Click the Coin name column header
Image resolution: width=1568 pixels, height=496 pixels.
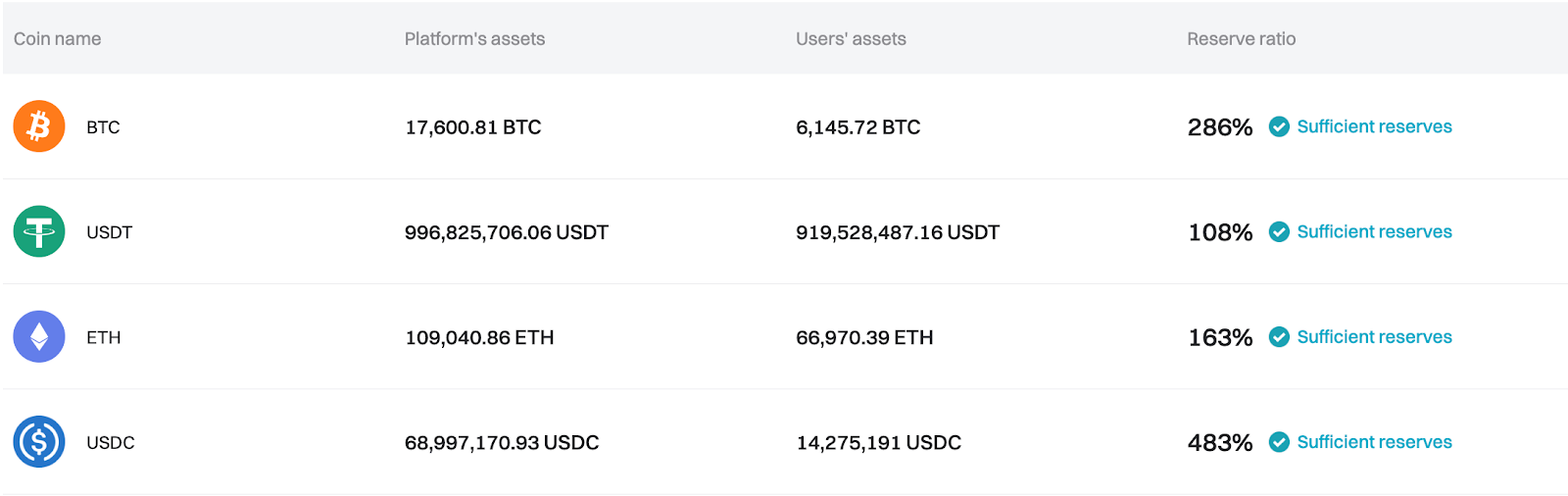click(x=57, y=39)
